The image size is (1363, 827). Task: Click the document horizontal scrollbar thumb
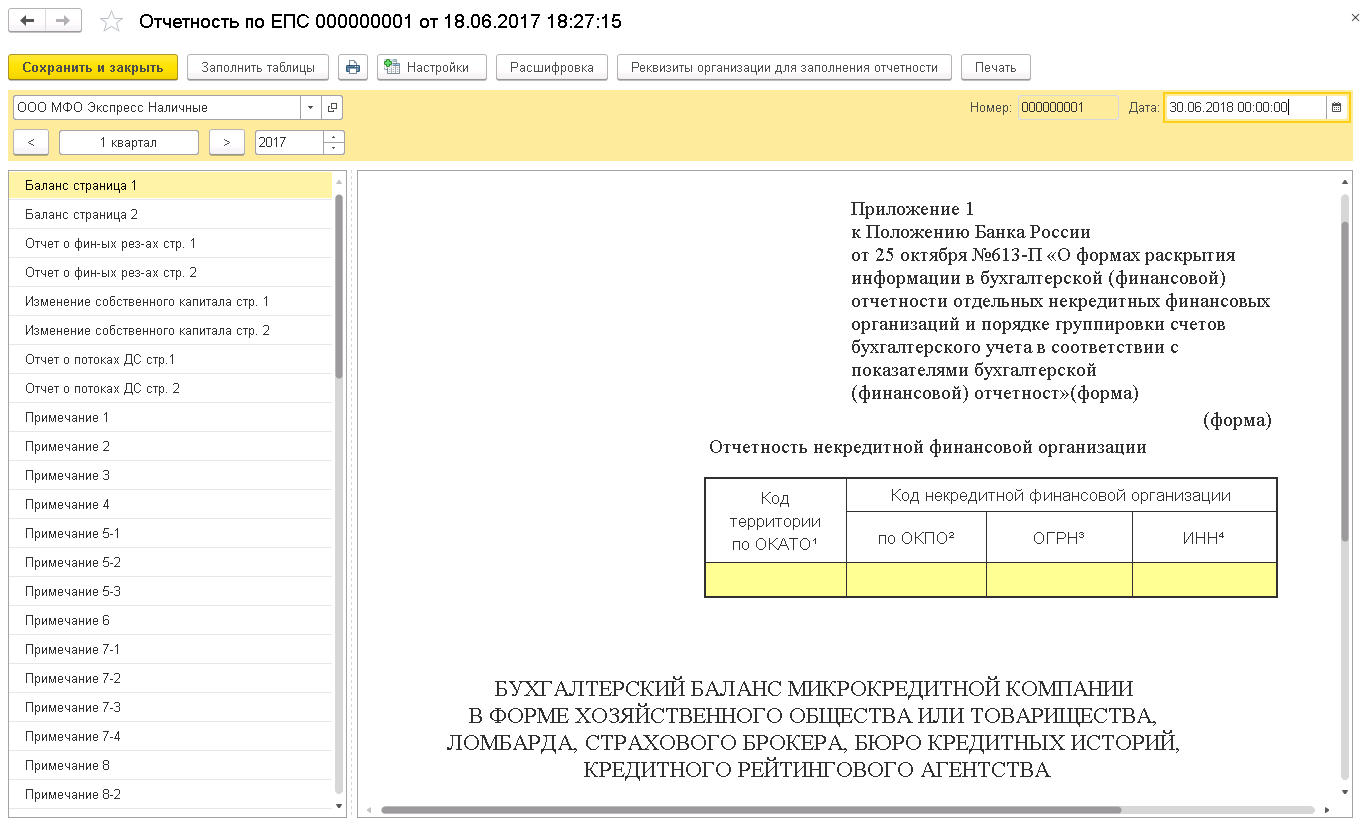(x=751, y=810)
